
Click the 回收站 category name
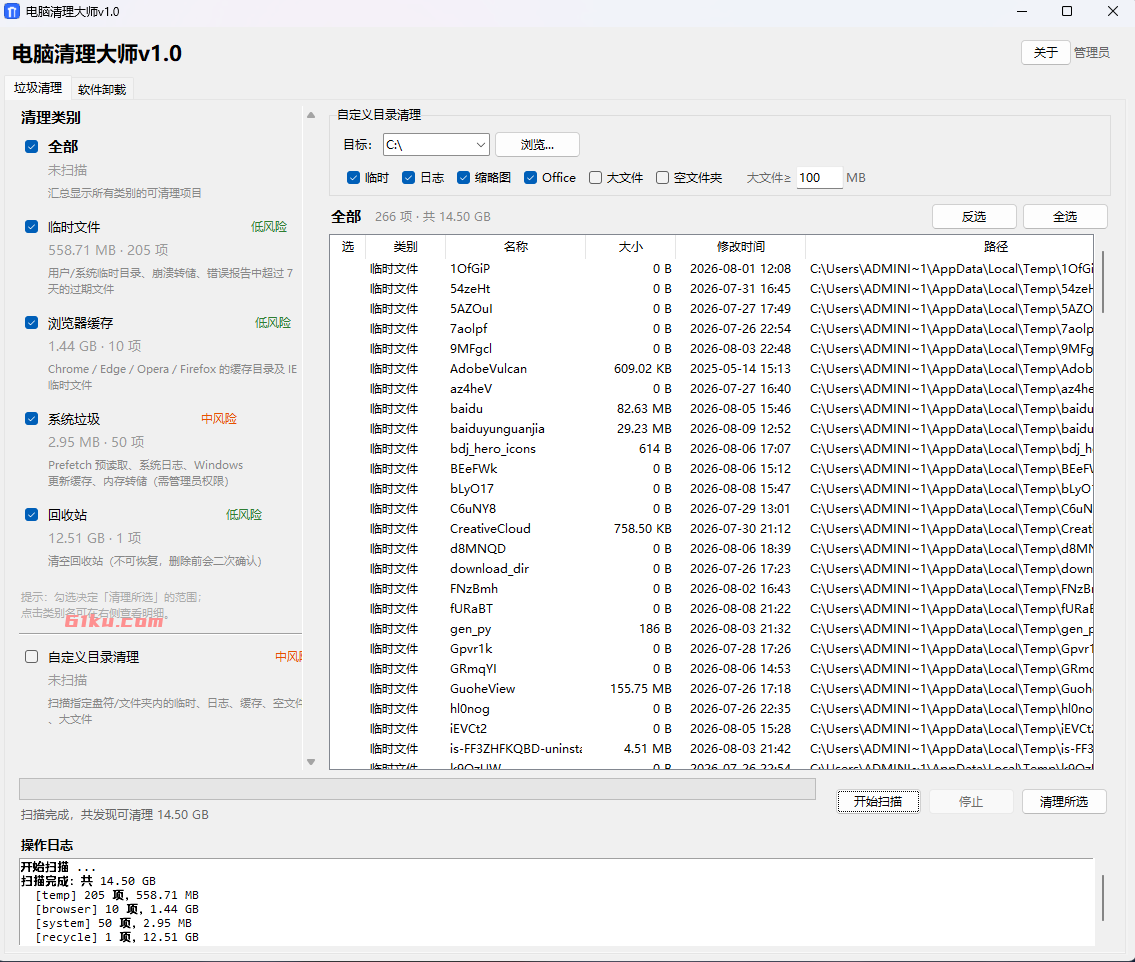coord(67,515)
